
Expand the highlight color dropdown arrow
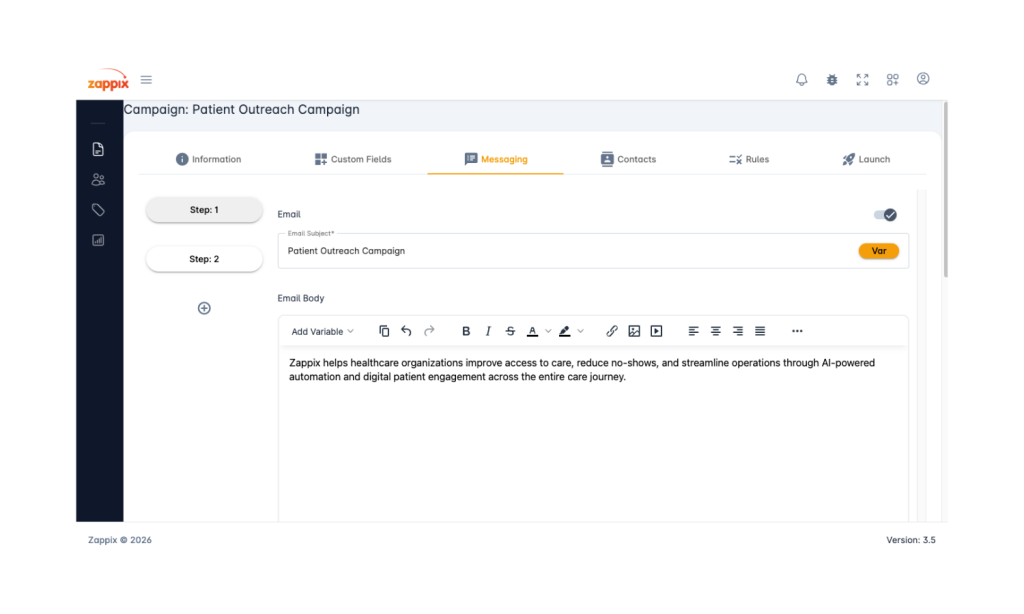coord(581,331)
